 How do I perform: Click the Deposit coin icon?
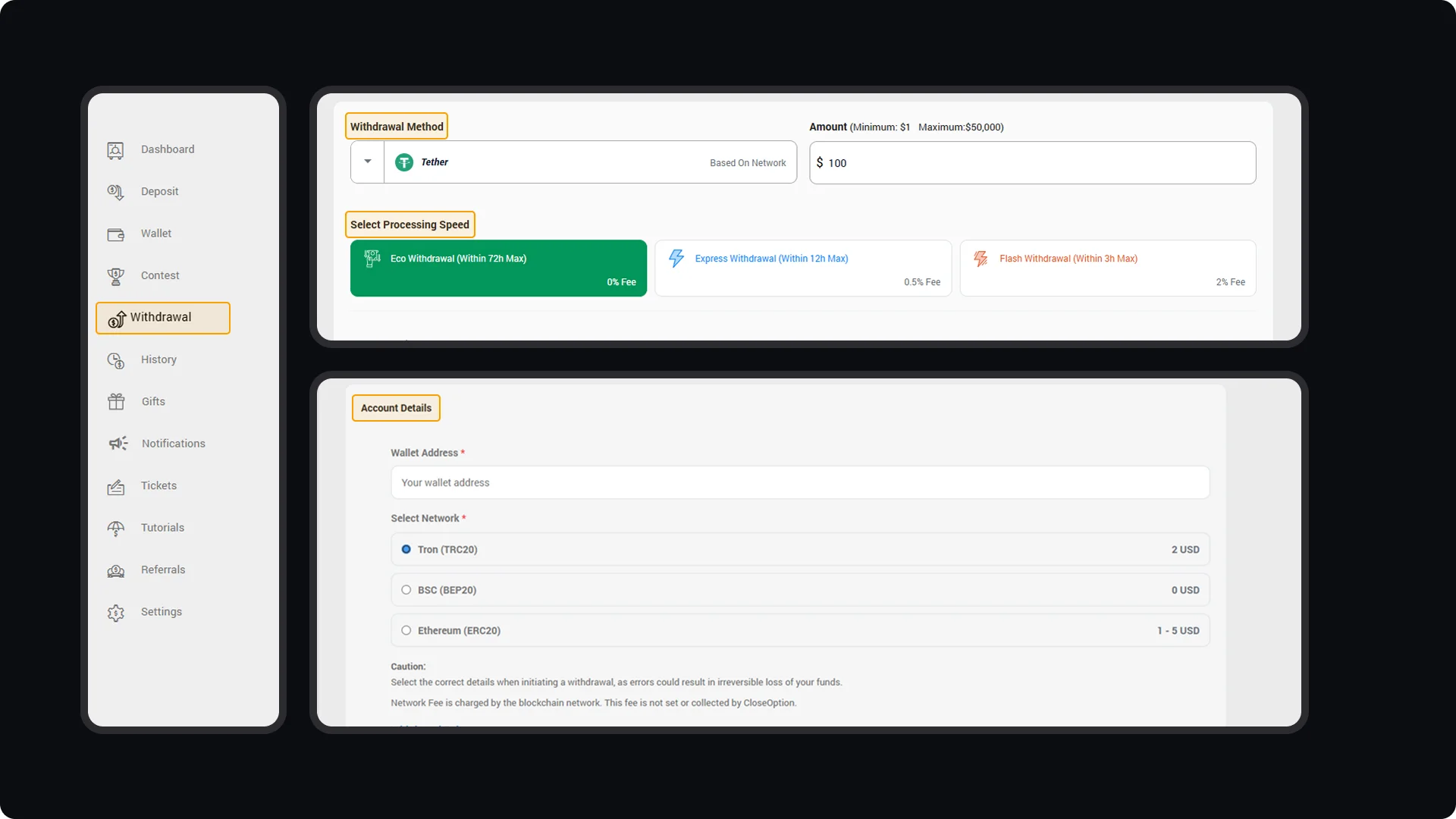pos(115,192)
